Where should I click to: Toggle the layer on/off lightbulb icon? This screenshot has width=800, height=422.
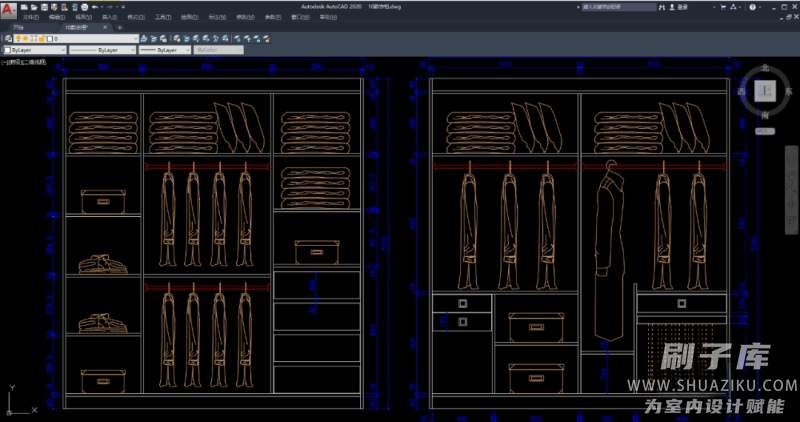19,39
